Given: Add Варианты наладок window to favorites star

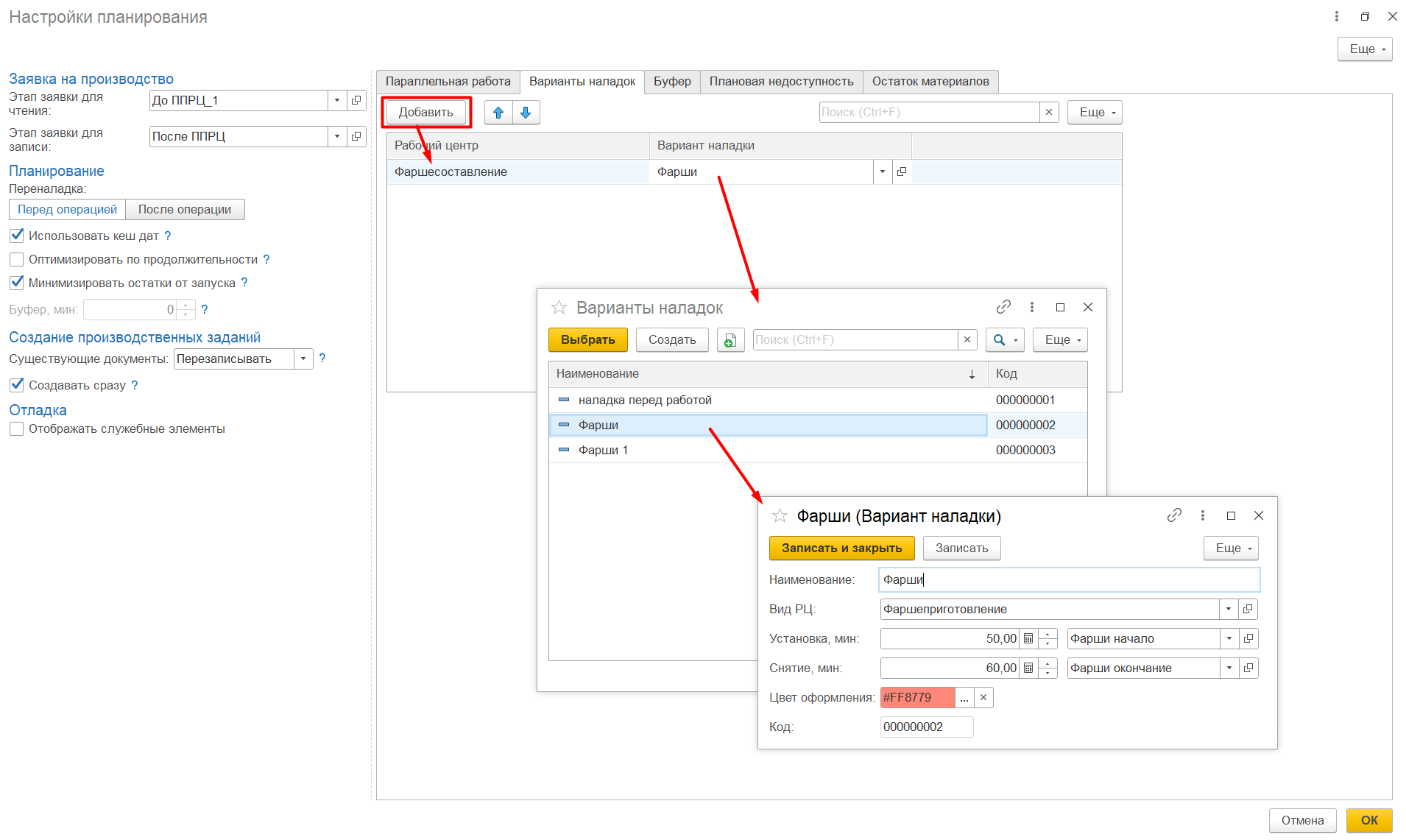Looking at the screenshot, I should [559, 308].
